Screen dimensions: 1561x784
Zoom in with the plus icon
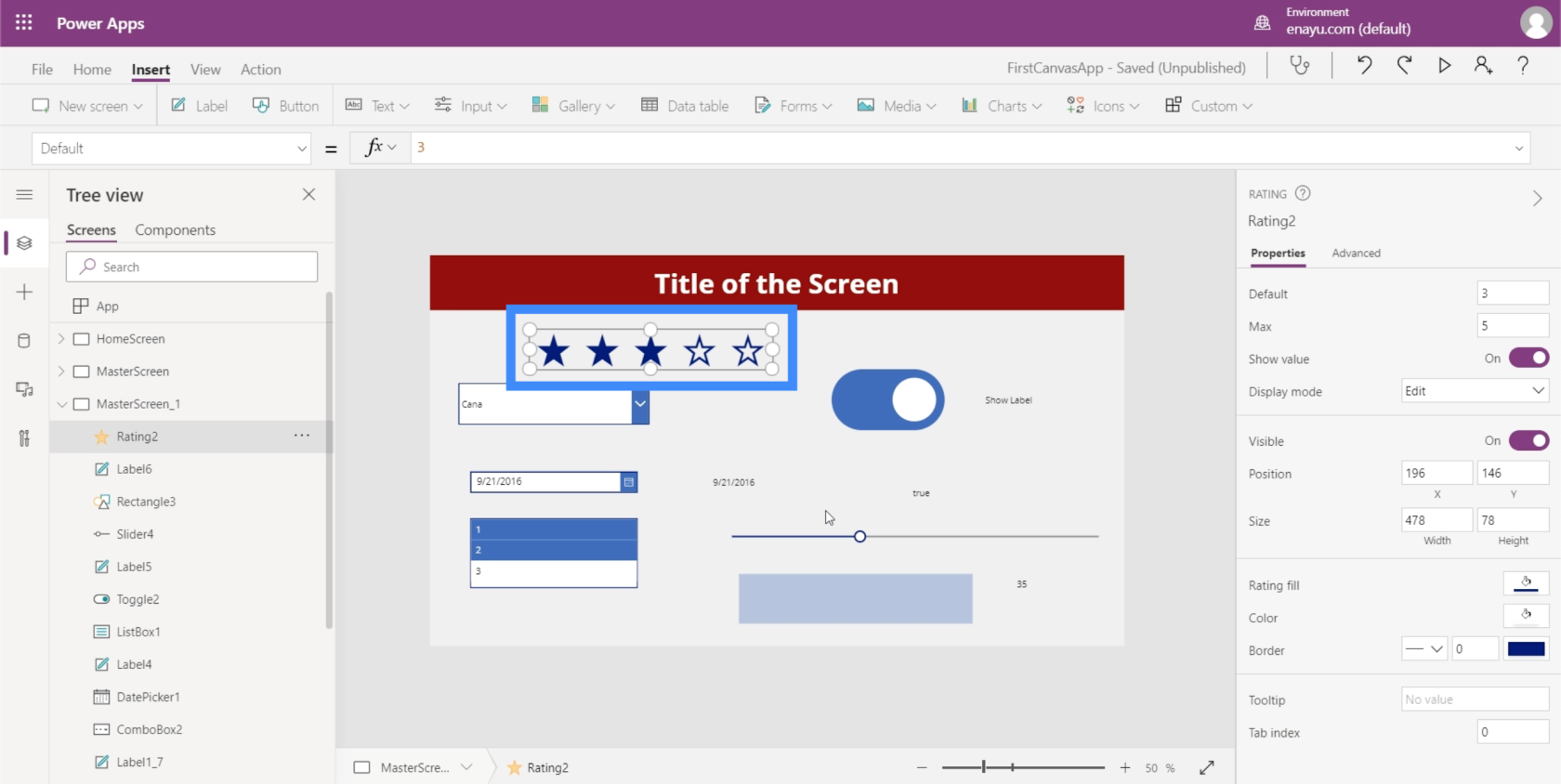pyautogui.click(x=1125, y=767)
